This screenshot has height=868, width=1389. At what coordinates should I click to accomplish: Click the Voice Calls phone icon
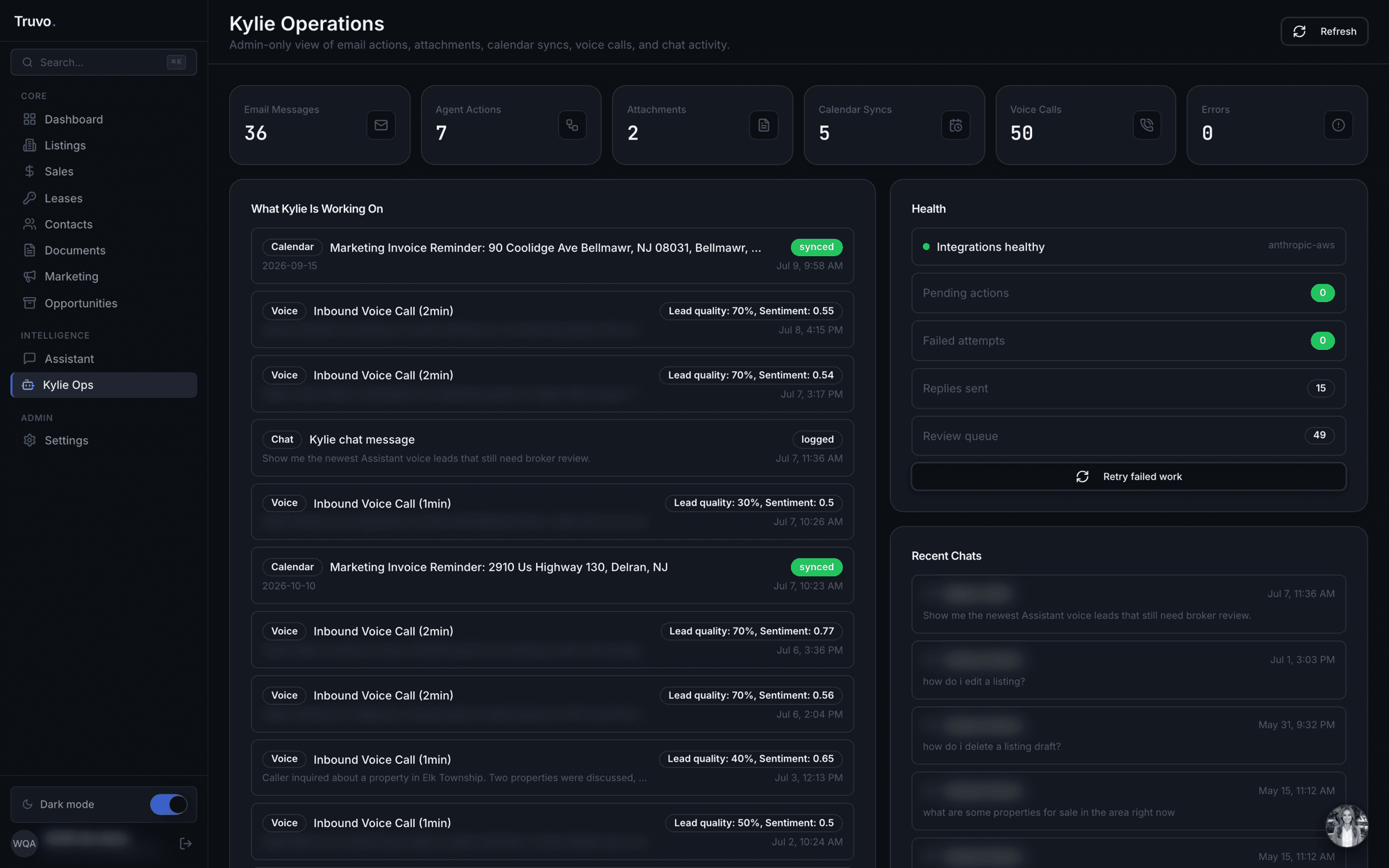(x=1147, y=125)
